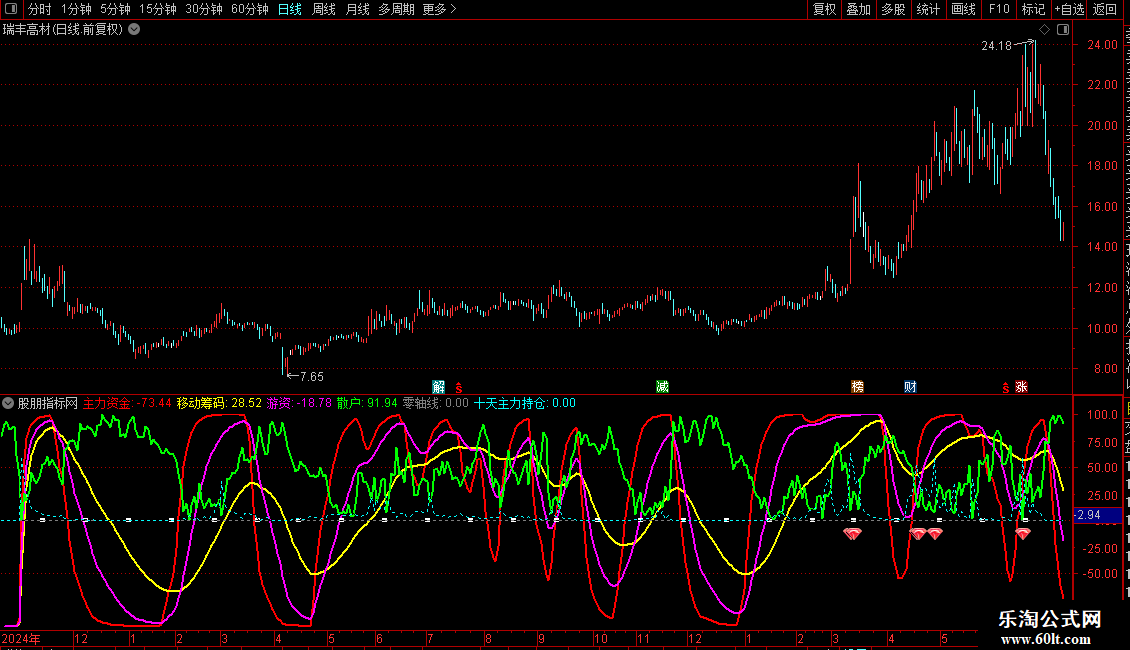1130x650 pixels.
Task: Select the 日线 daily period
Action: [290, 9]
